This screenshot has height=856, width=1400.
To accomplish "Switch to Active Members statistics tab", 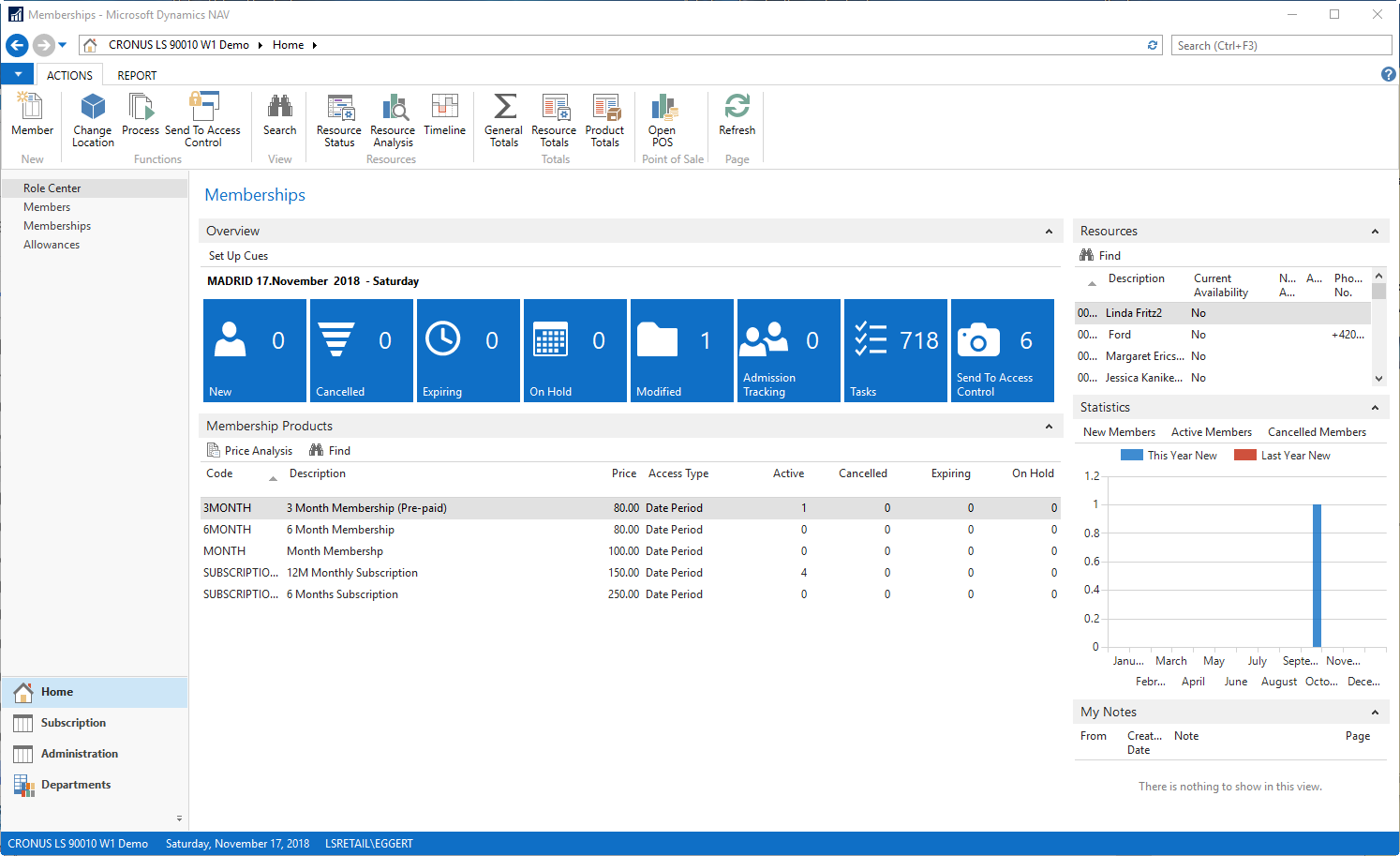I will tap(1211, 432).
